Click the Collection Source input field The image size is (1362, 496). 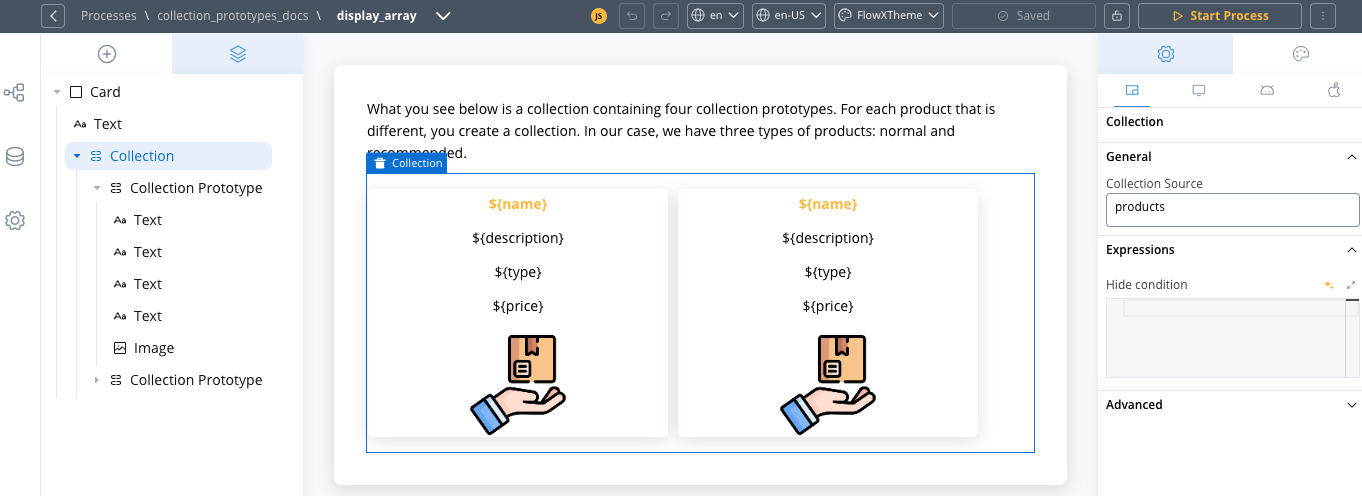1232,209
